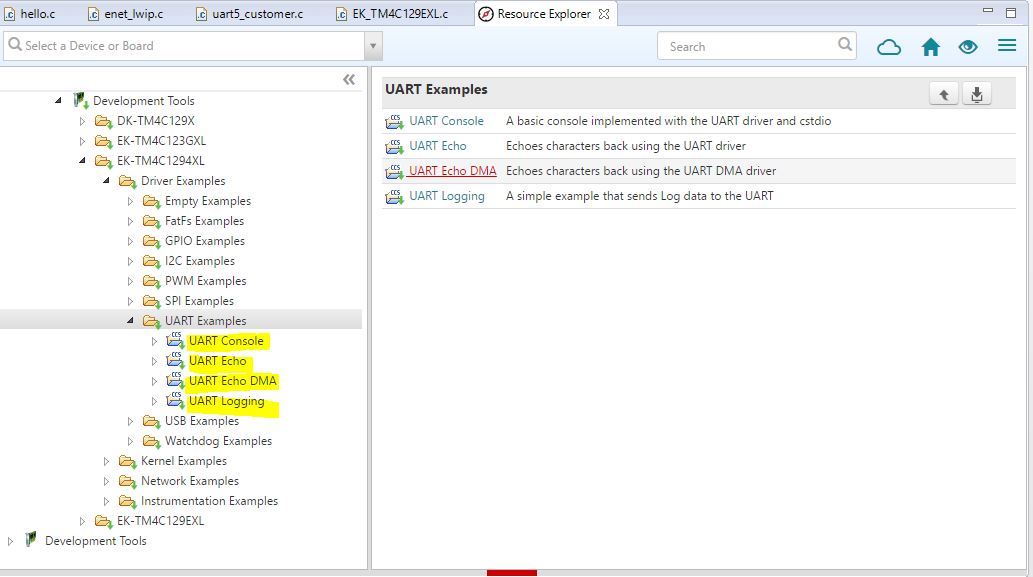
Task: Minimize the editor view pane
Action: click(987, 11)
